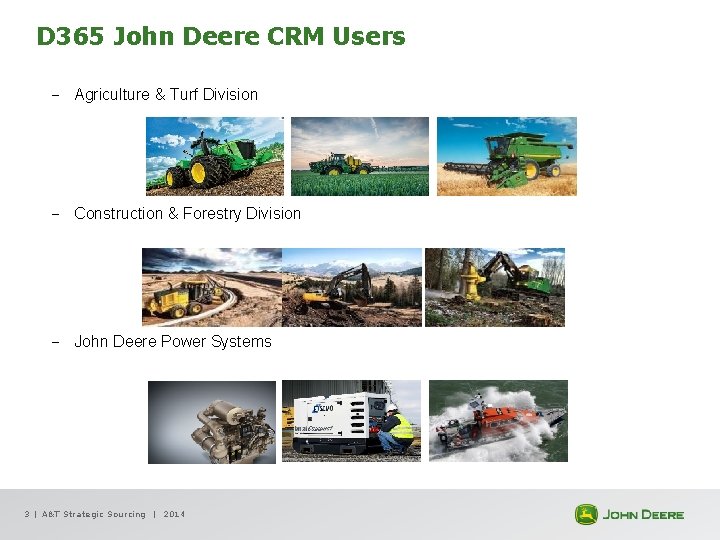Click the John Deere leaping deer logo
Viewport: 720px width, 540px height.
586,514
